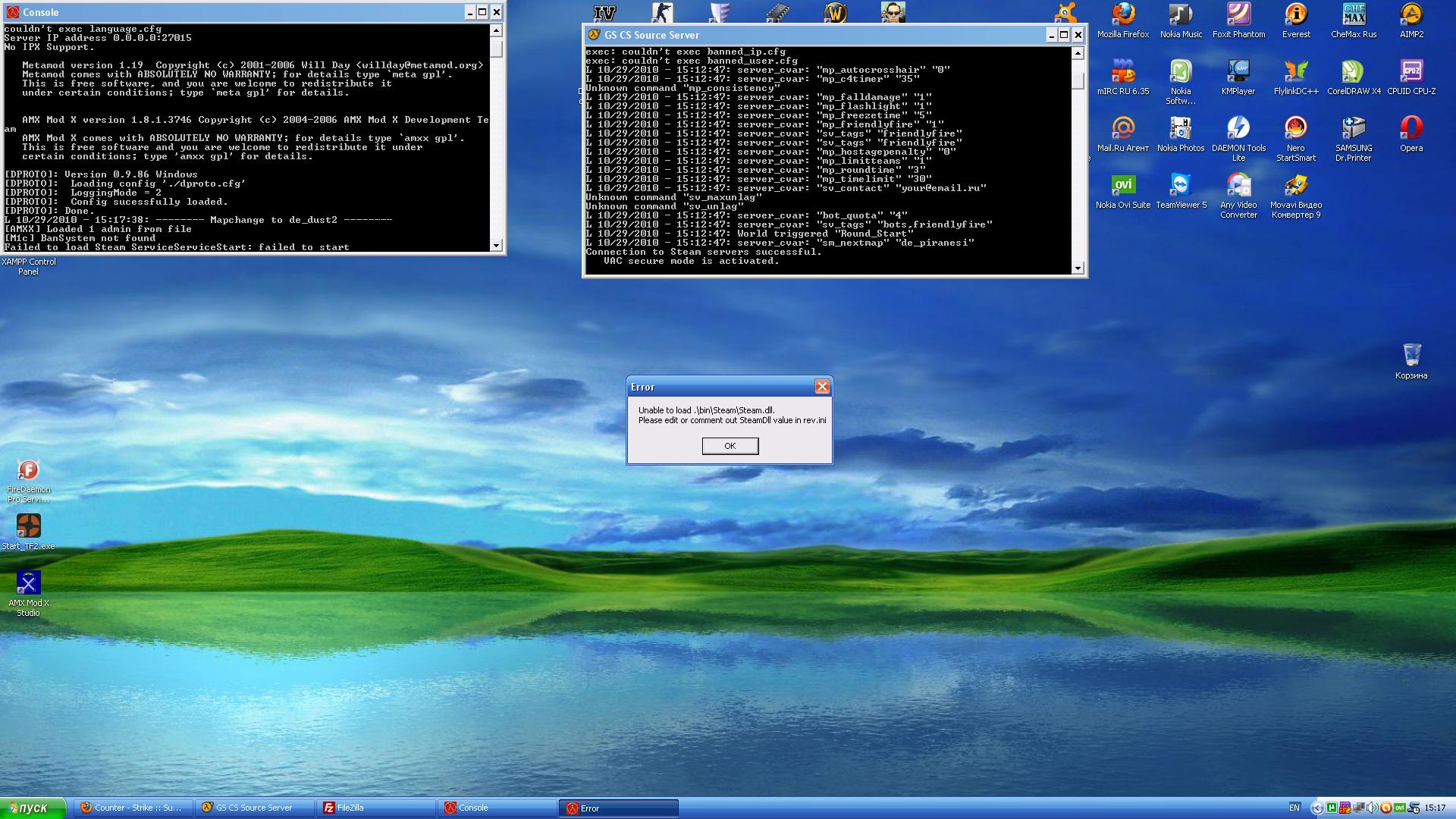Launch AIMP2 from the desktop
Image resolution: width=1456 pixels, height=819 pixels.
1411,20
